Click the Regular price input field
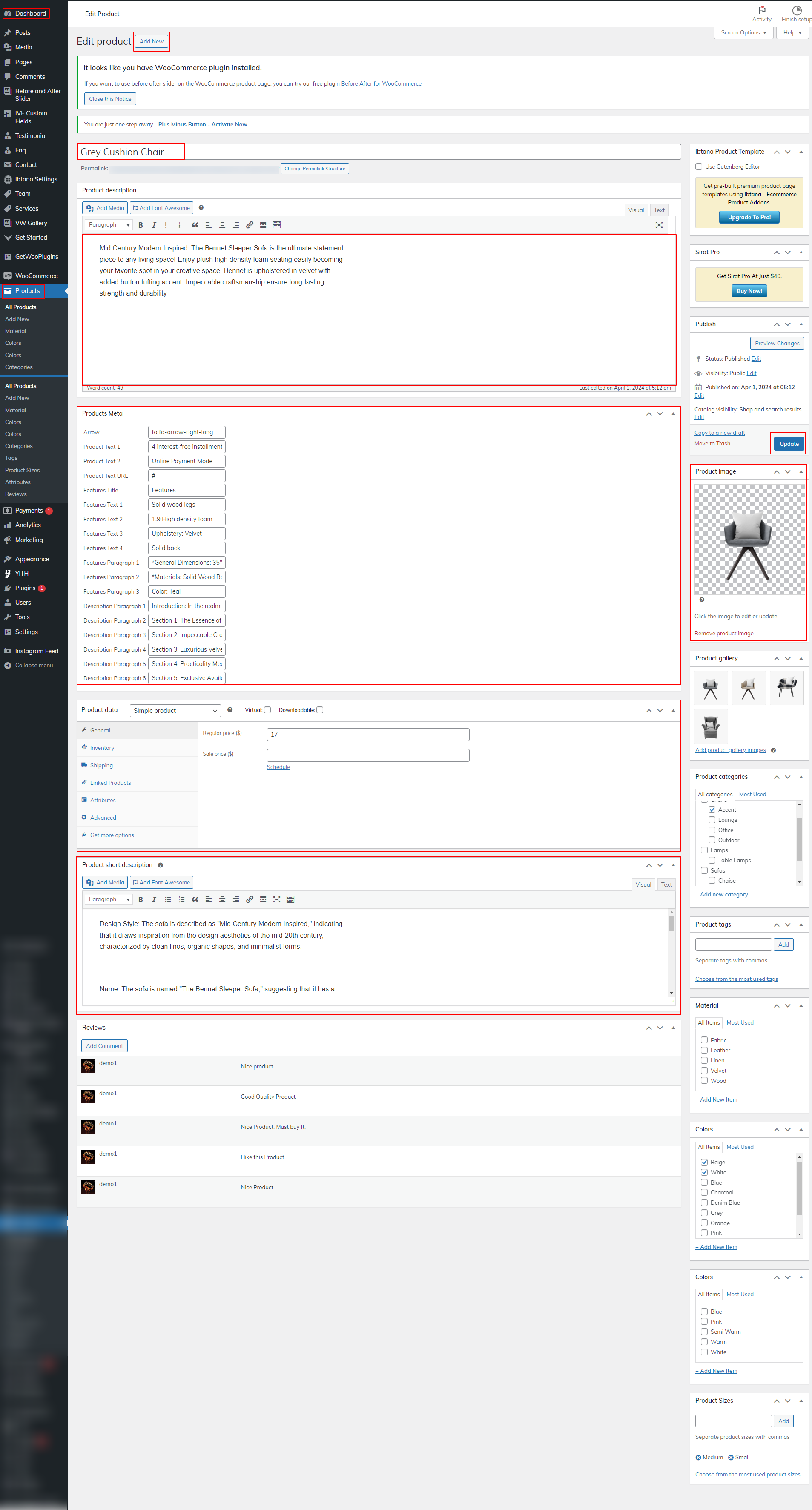This screenshot has width=812, height=1510. (367, 735)
